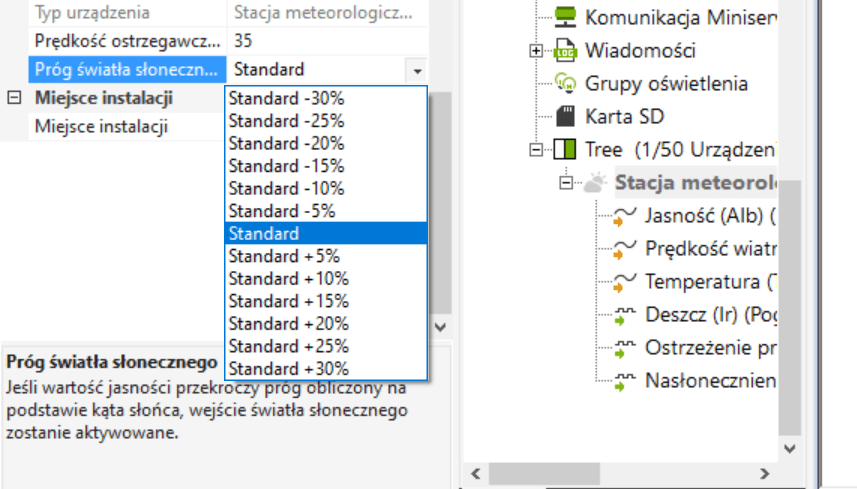
Task: Click the Komunikacja Miniserver network icon
Action: pos(565,17)
